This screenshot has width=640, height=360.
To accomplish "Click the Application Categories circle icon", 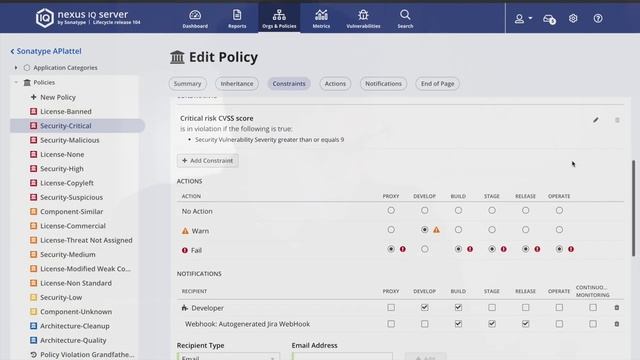I will (27, 68).
